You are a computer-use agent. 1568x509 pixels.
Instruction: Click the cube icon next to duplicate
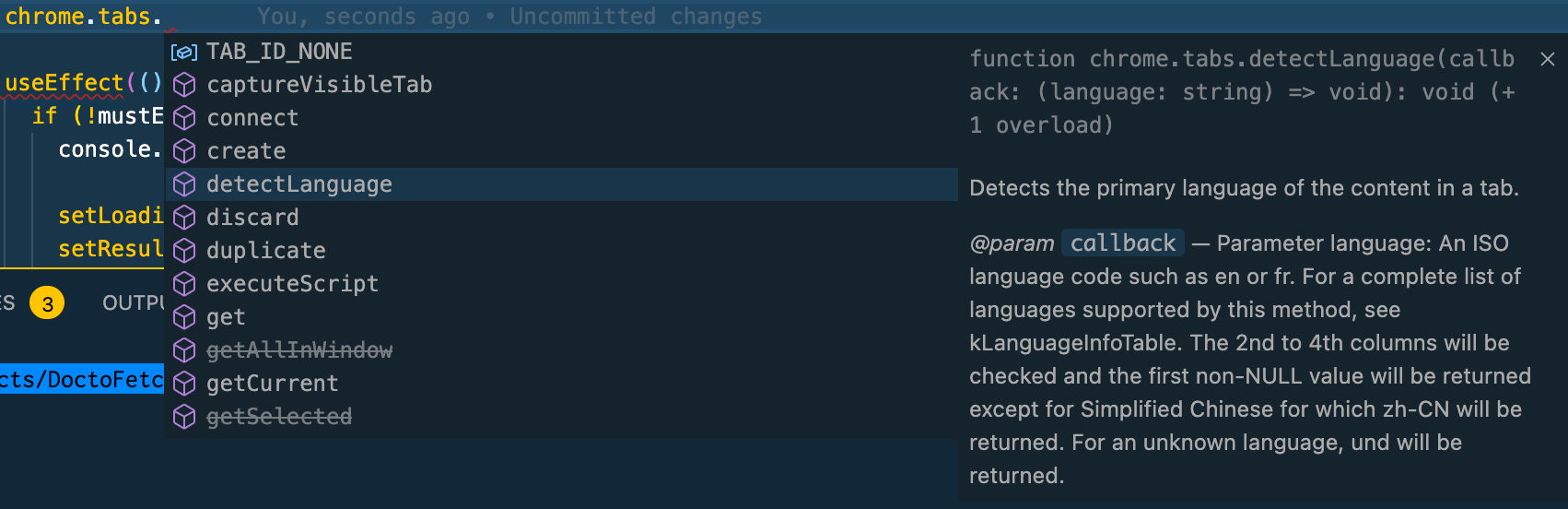[184, 251]
